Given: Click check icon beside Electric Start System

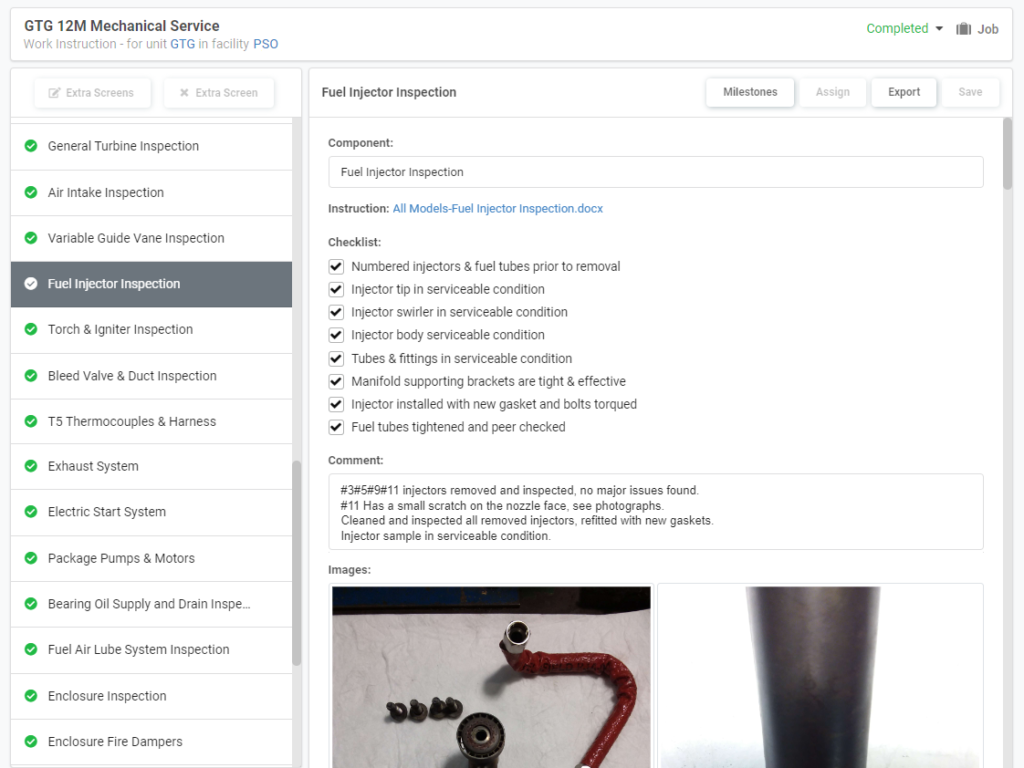Looking at the screenshot, I should 31,512.
